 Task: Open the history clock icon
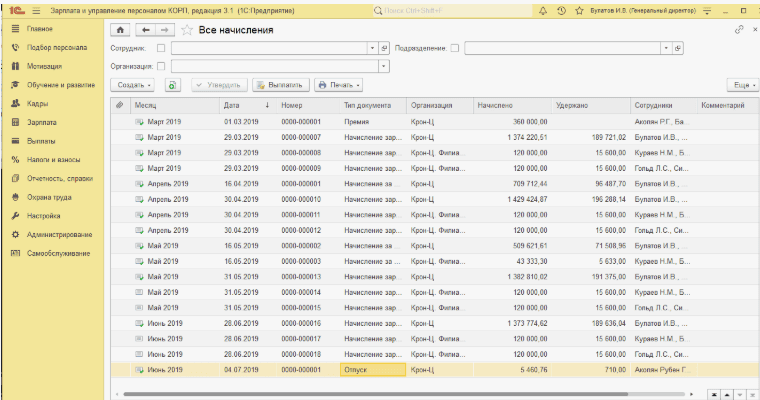561,11
